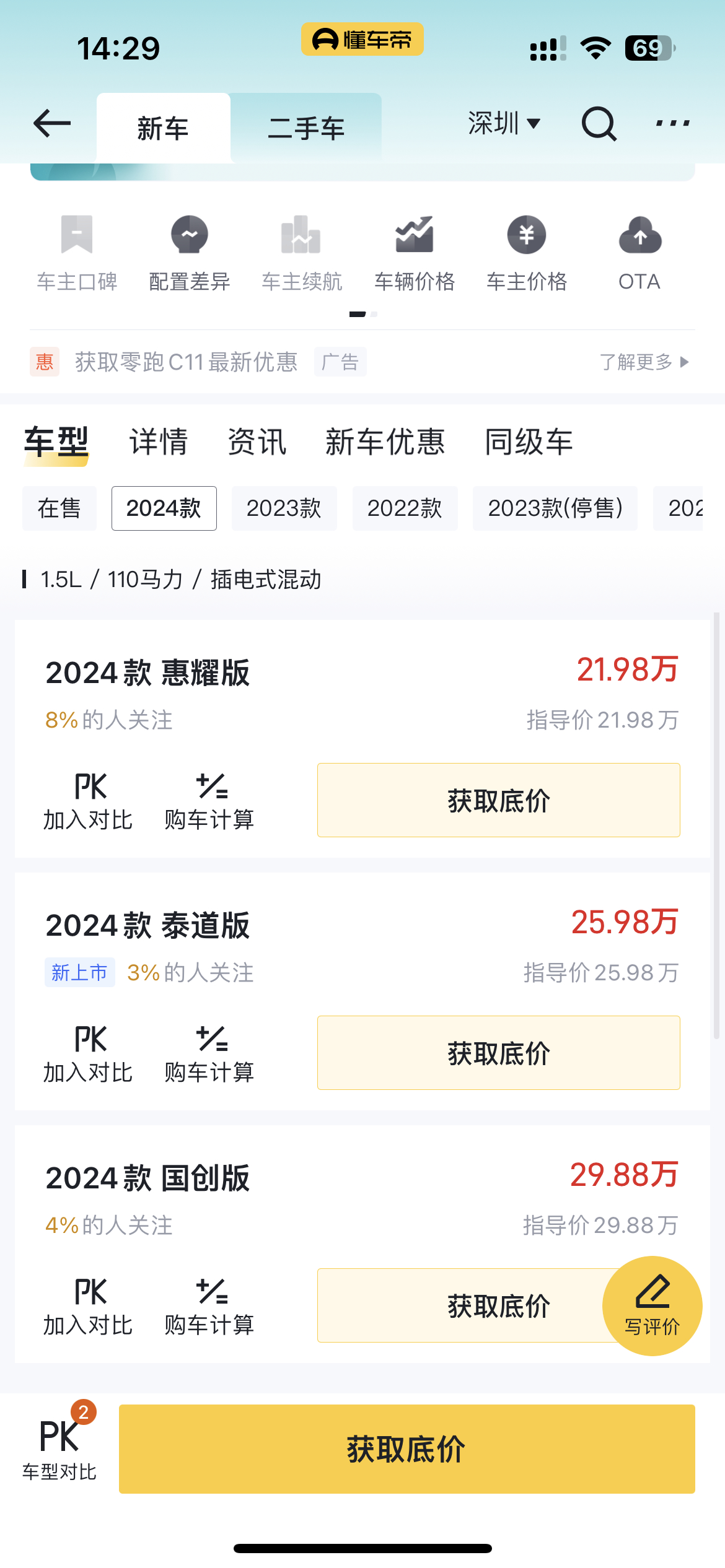
Task: Open the search magnifier icon
Action: point(599,124)
